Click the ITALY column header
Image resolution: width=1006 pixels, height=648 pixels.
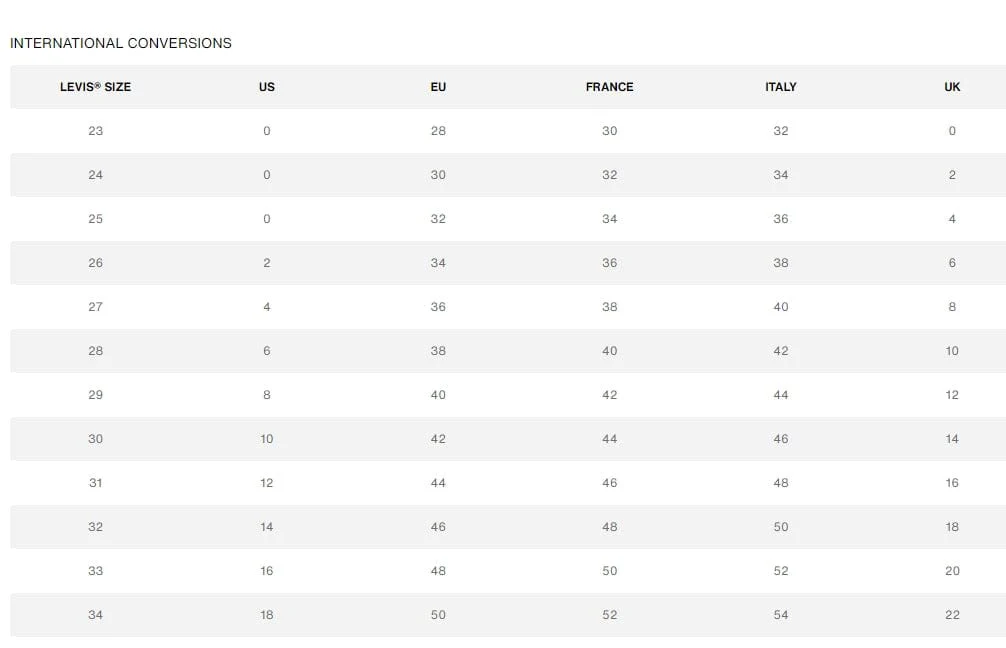[781, 87]
